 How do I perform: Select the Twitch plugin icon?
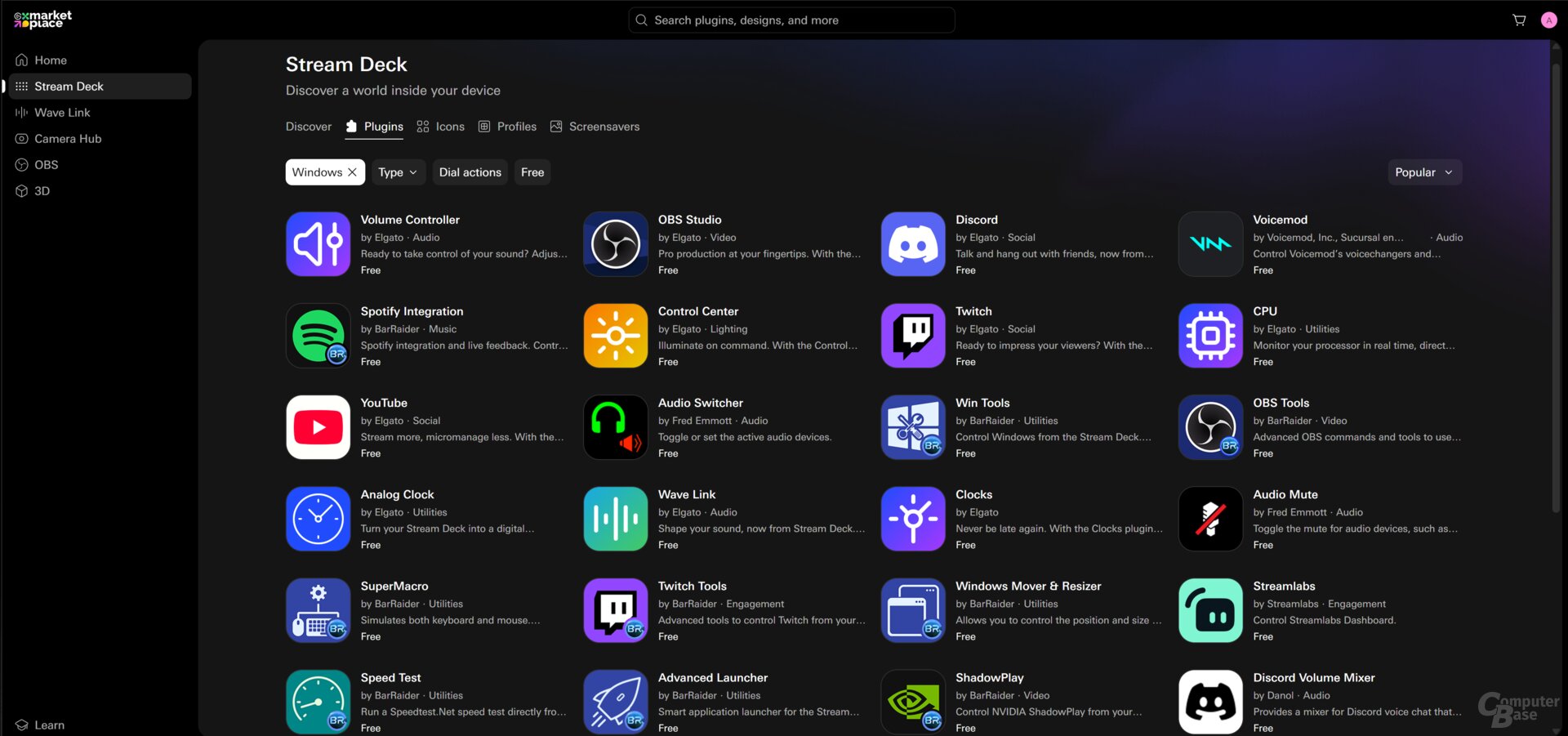(912, 335)
